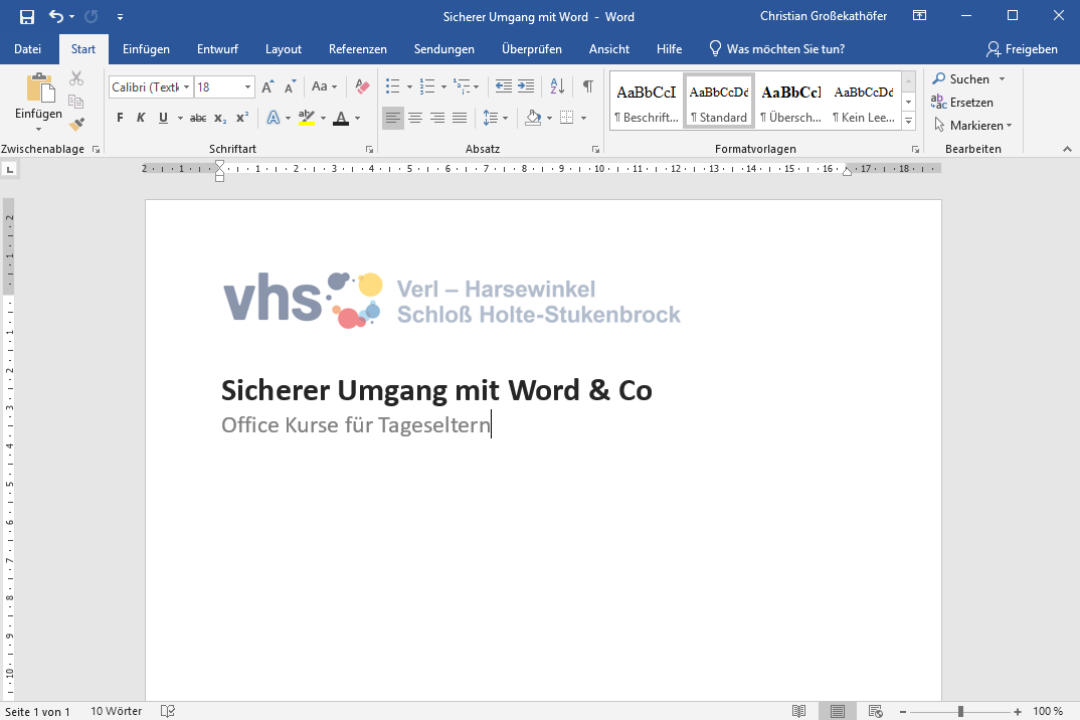Image resolution: width=1080 pixels, height=720 pixels.
Task: Select the Format Painter brush icon
Action: pos(76,124)
